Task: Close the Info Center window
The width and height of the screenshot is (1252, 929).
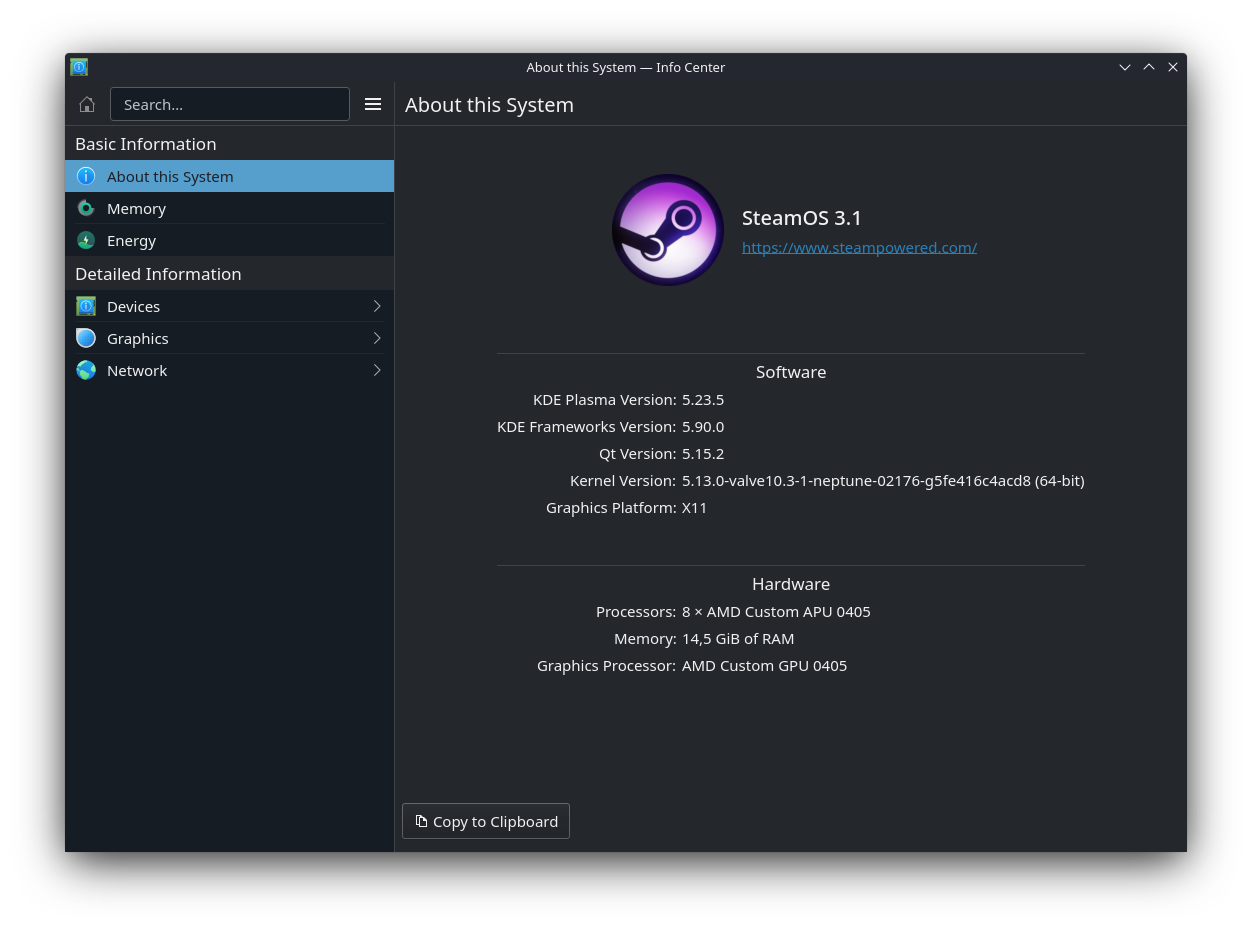Action: click(1173, 67)
